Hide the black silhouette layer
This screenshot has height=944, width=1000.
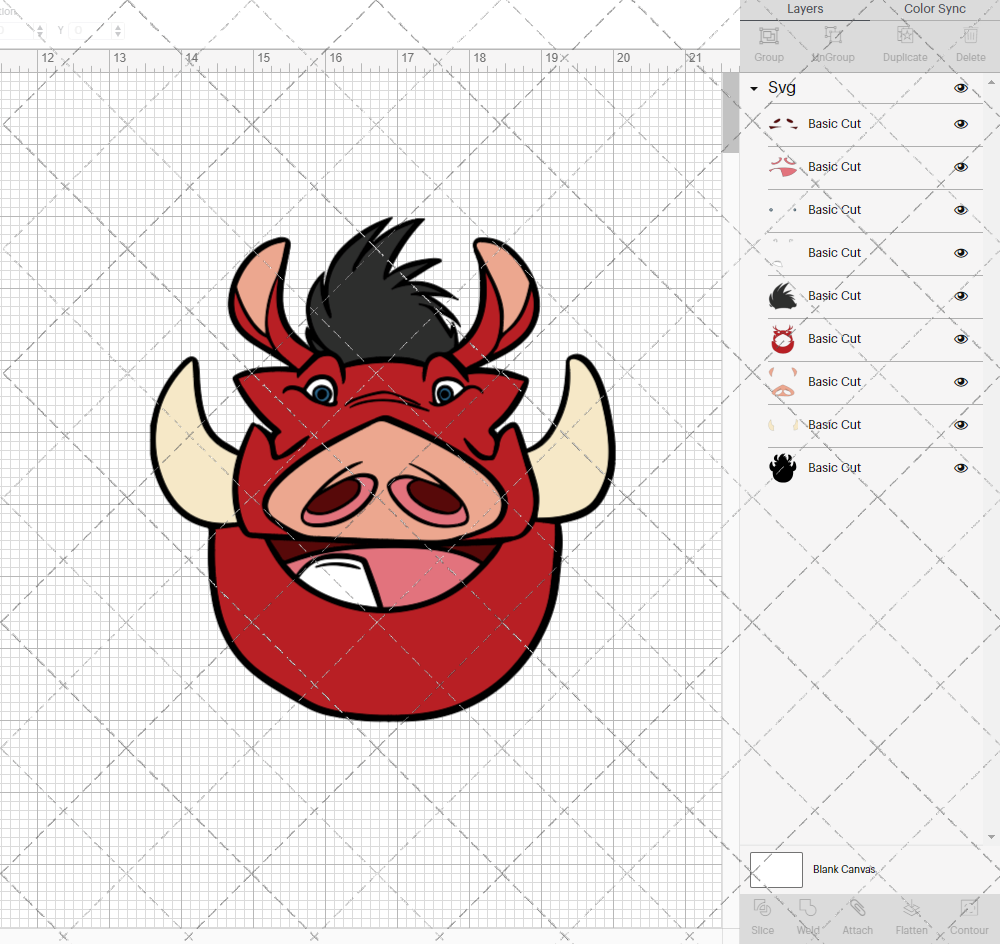pyautogui.click(x=960, y=468)
